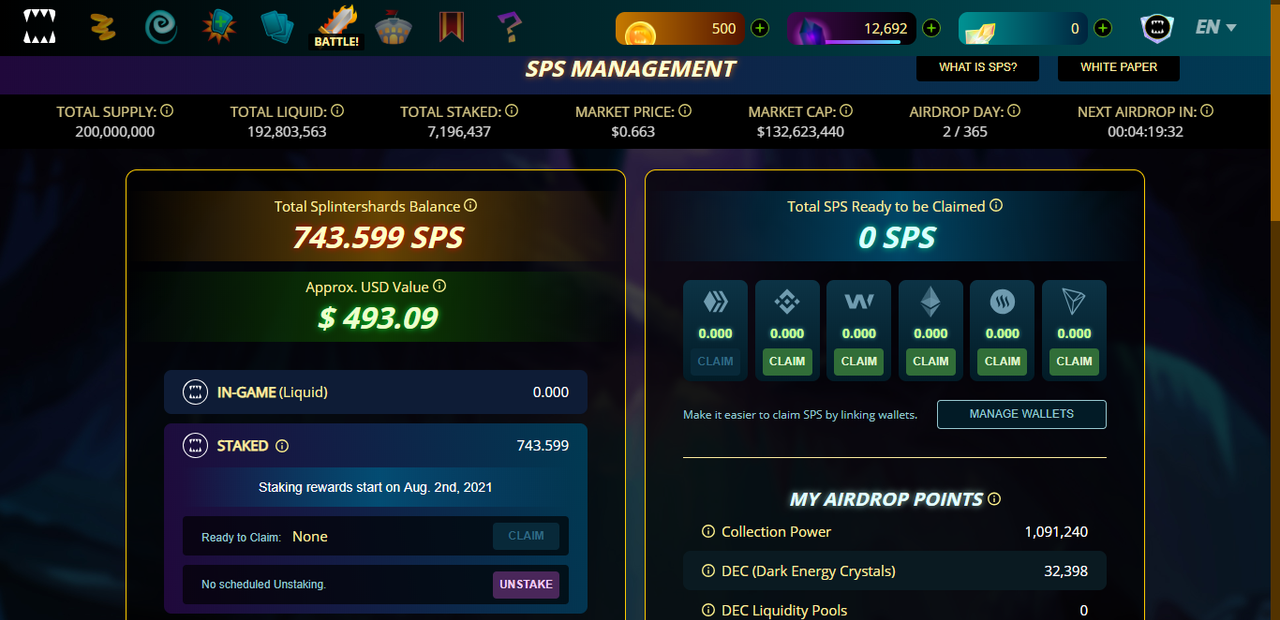Show info for Total Splintershards Balance
This screenshot has height=620, width=1280.
pyautogui.click(x=471, y=206)
